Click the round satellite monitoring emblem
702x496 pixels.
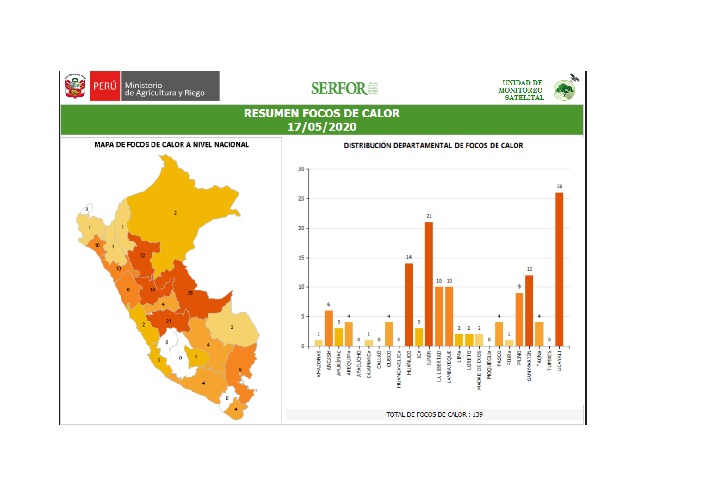tap(565, 91)
